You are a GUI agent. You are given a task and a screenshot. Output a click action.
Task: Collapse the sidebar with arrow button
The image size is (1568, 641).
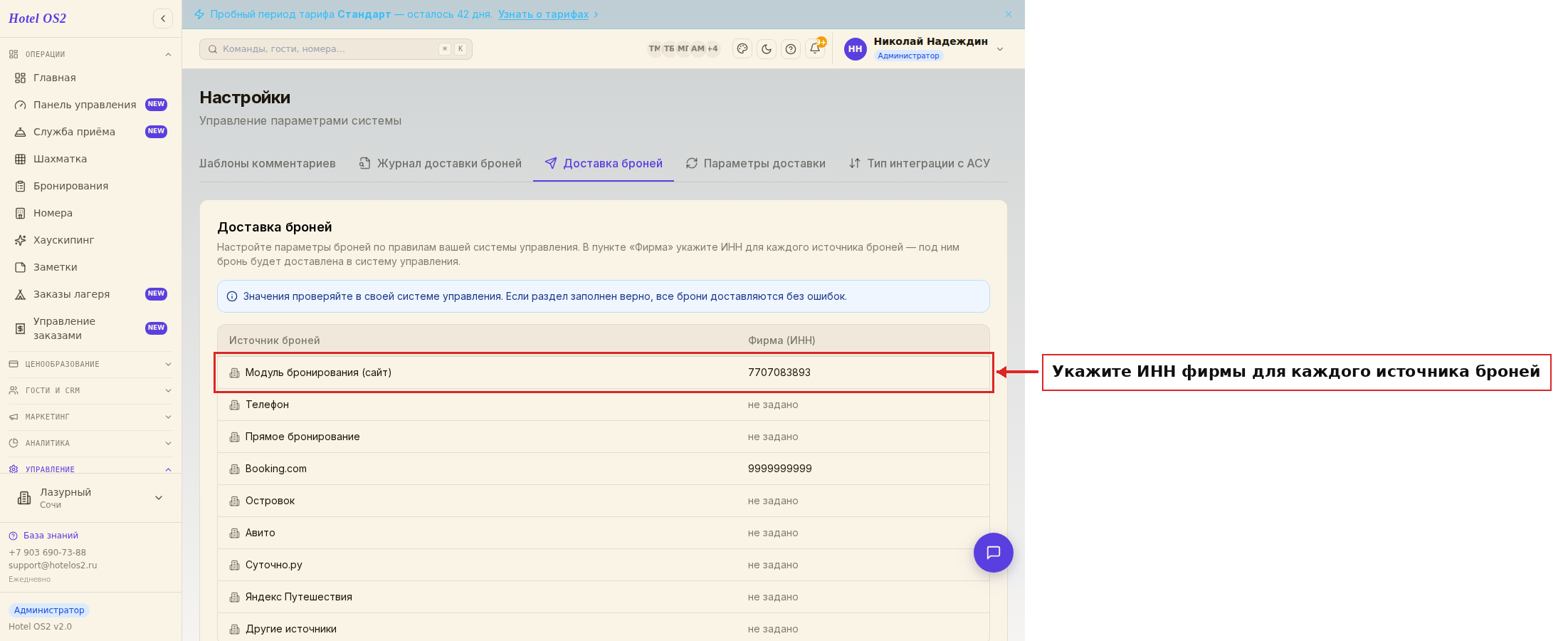pos(163,19)
